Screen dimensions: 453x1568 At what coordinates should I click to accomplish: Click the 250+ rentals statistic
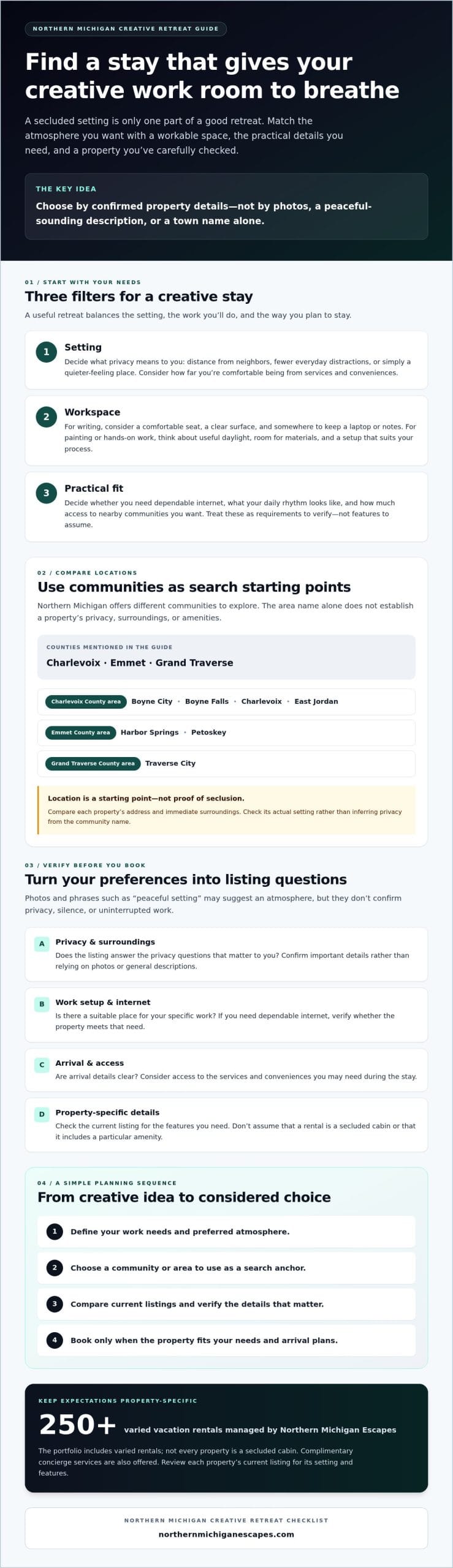coord(77,1425)
